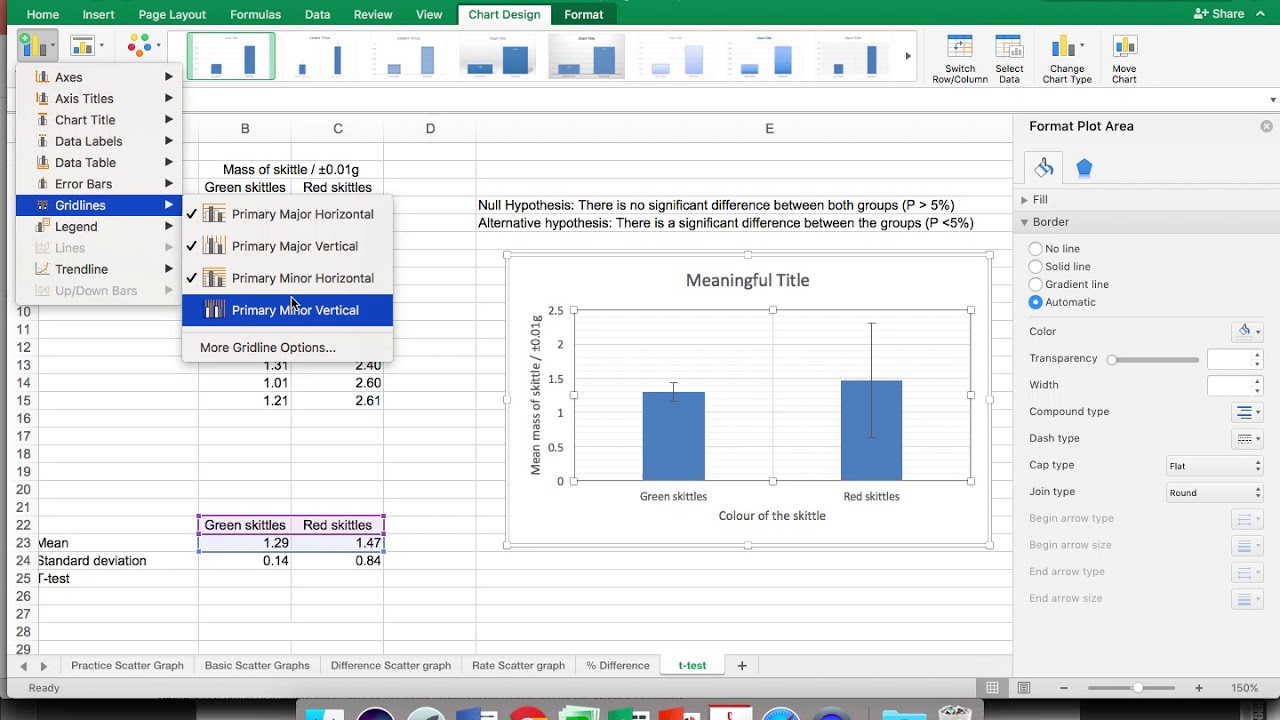Select the second chart style thumbnail
Image resolution: width=1280 pixels, height=720 pixels.
tap(319, 56)
